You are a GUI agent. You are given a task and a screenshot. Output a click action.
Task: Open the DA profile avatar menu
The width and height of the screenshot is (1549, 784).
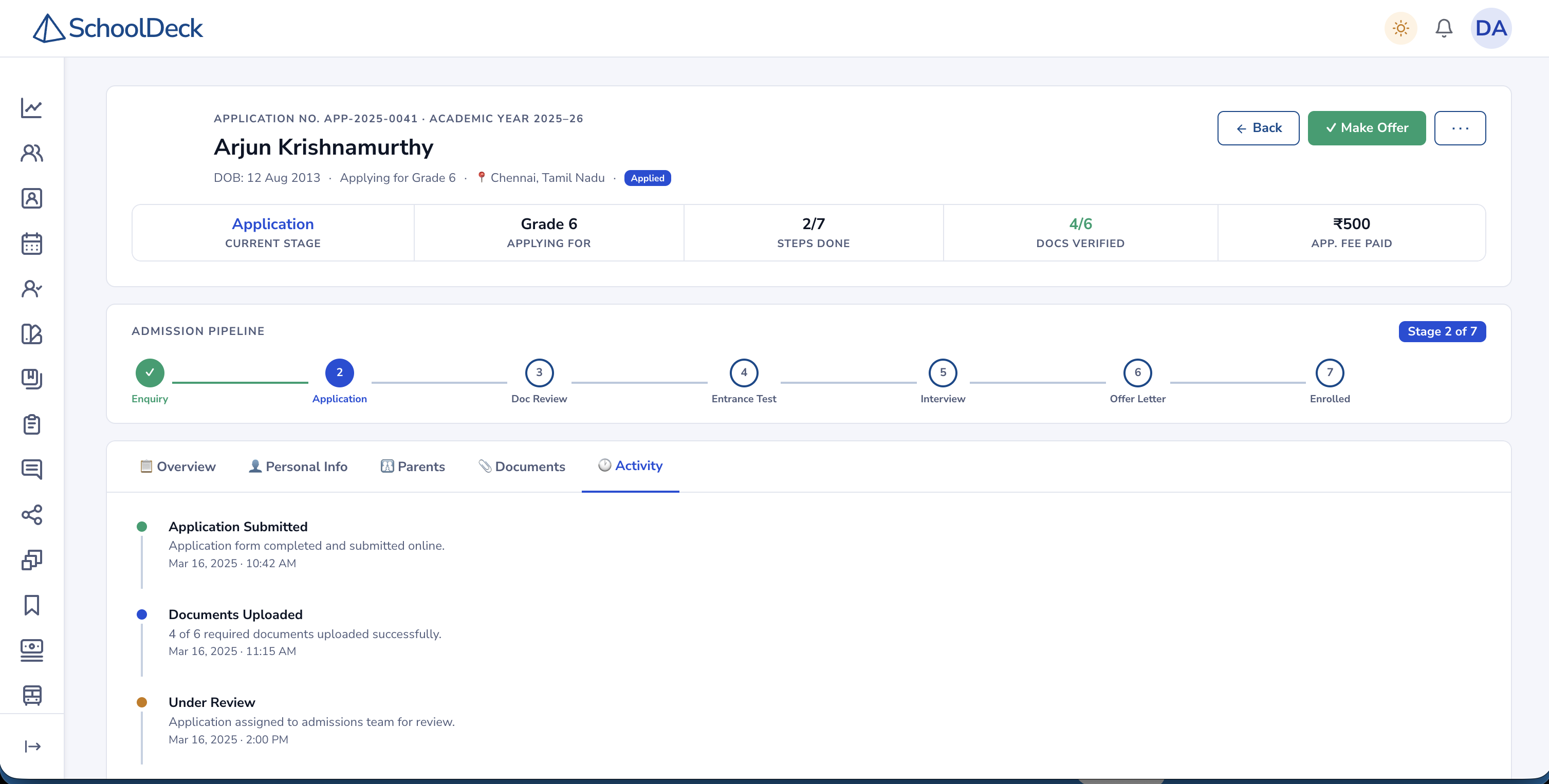point(1491,28)
